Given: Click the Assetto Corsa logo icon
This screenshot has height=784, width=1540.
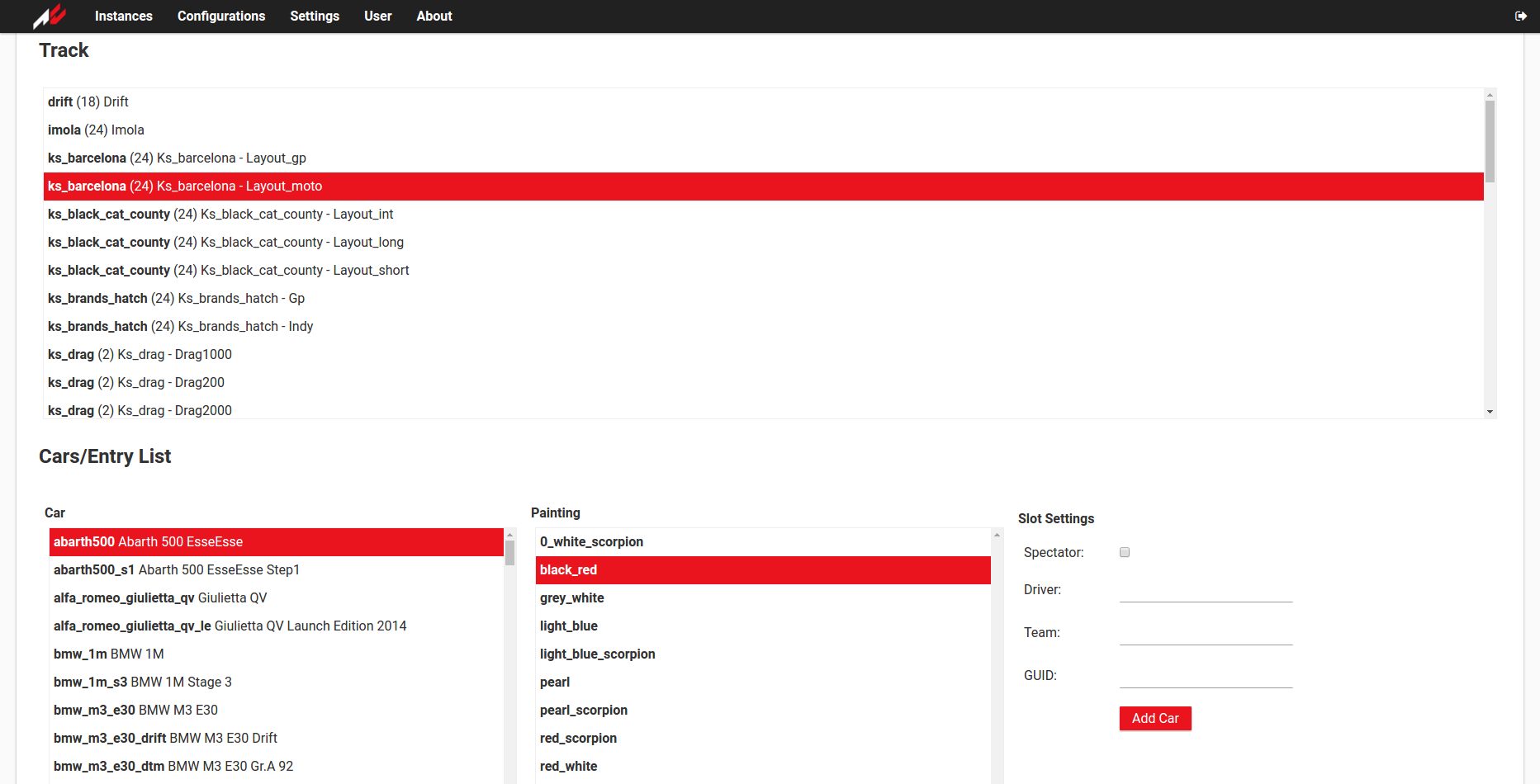Looking at the screenshot, I should 50,16.
